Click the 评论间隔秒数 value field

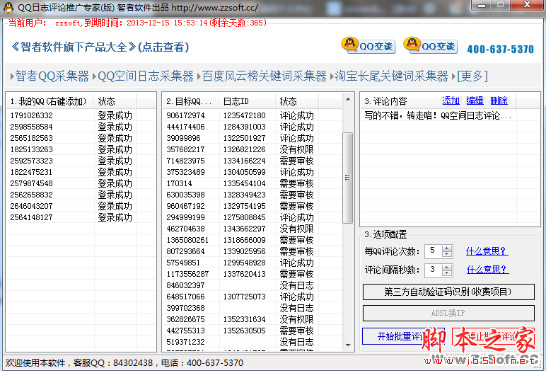433,270
